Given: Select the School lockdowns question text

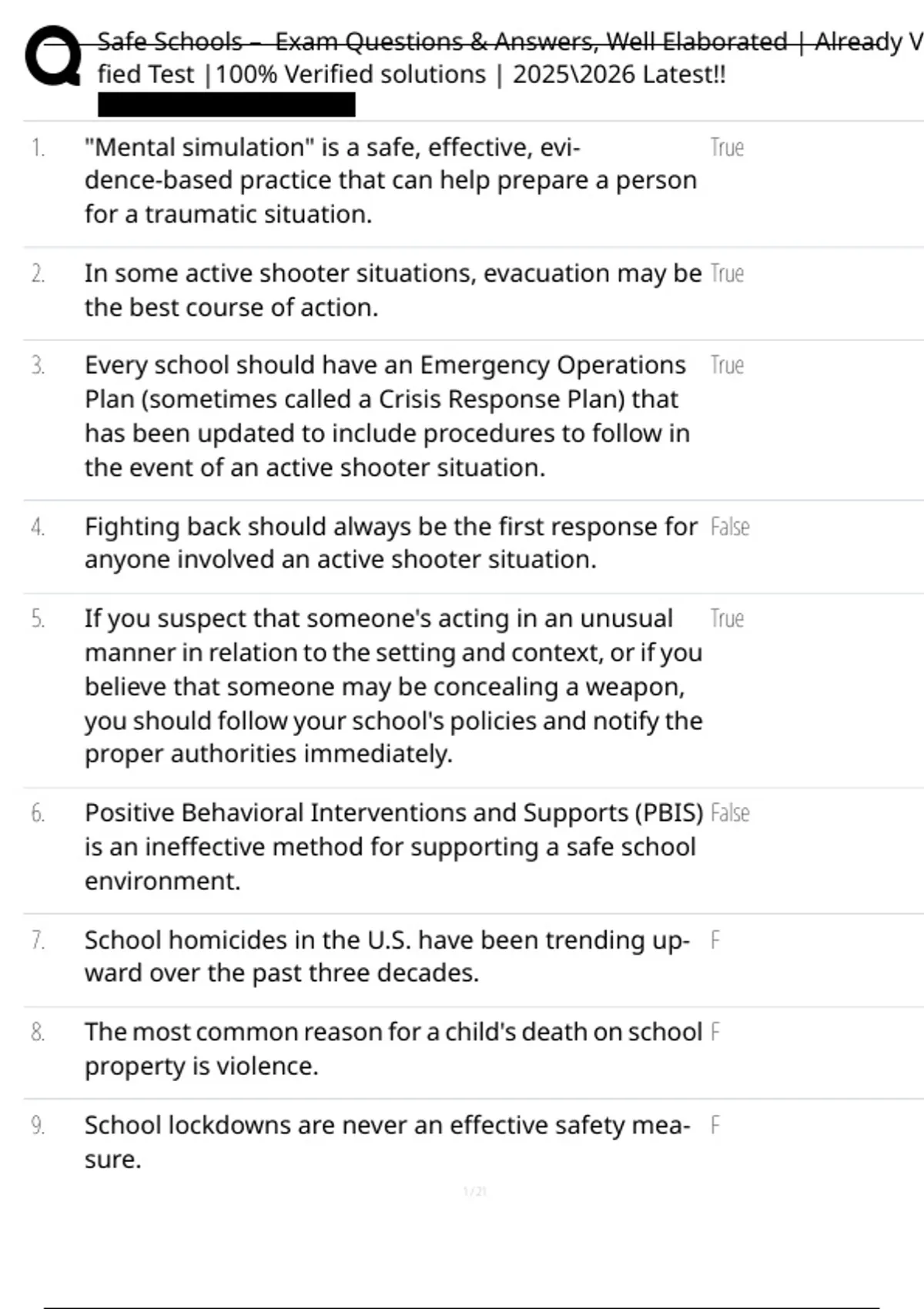Looking at the screenshot, I should tap(387, 1142).
